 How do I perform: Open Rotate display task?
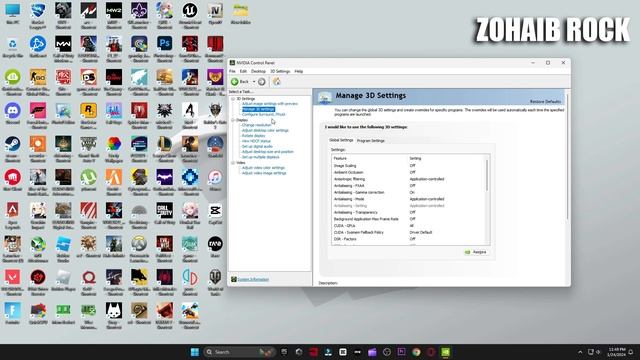[253, 136]
